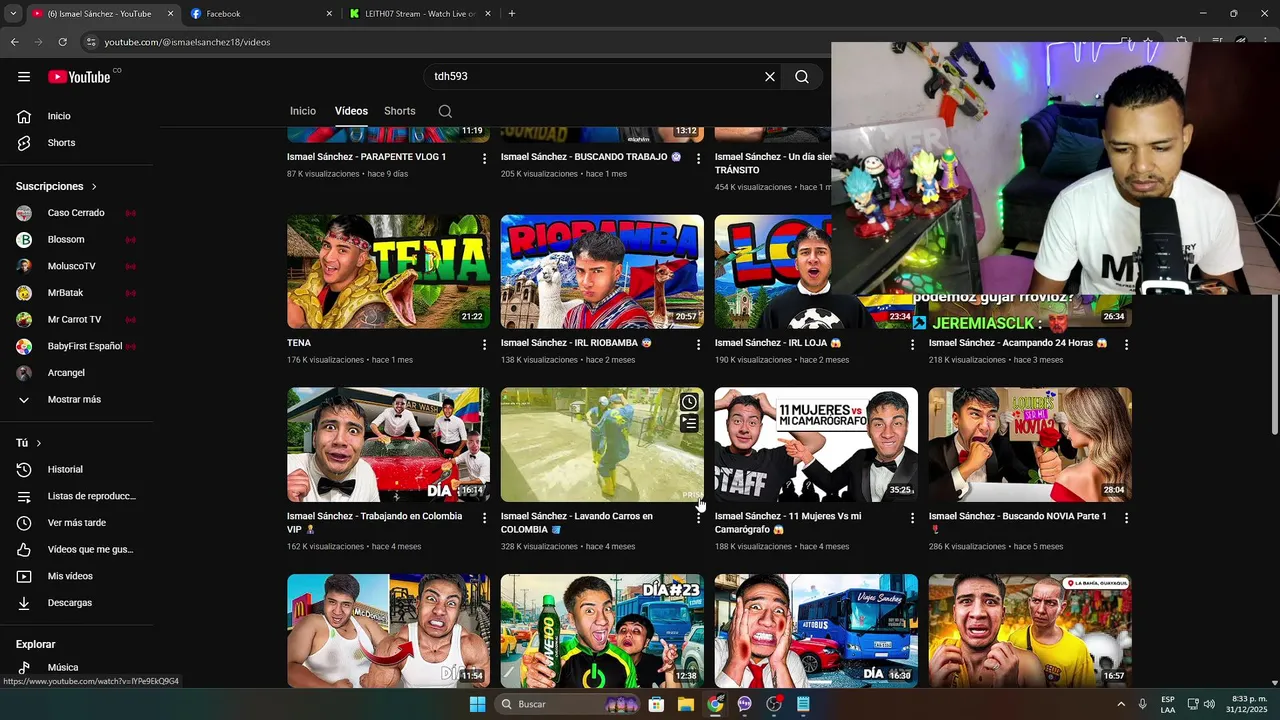
Task: Open the YouTube hamburger guide menu
Action: coord(24,77)
